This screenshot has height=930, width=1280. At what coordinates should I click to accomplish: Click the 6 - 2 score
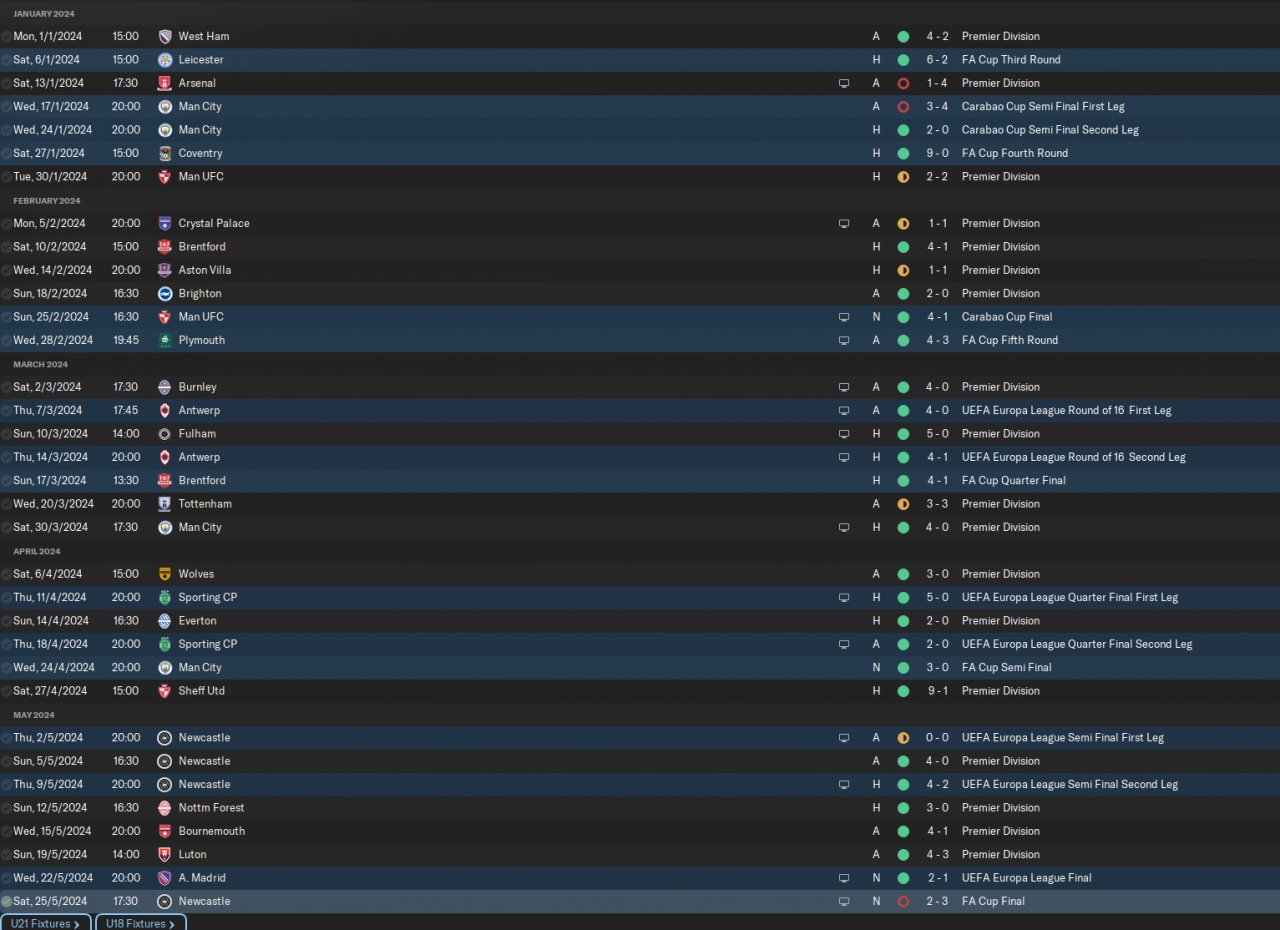[936, 60]
